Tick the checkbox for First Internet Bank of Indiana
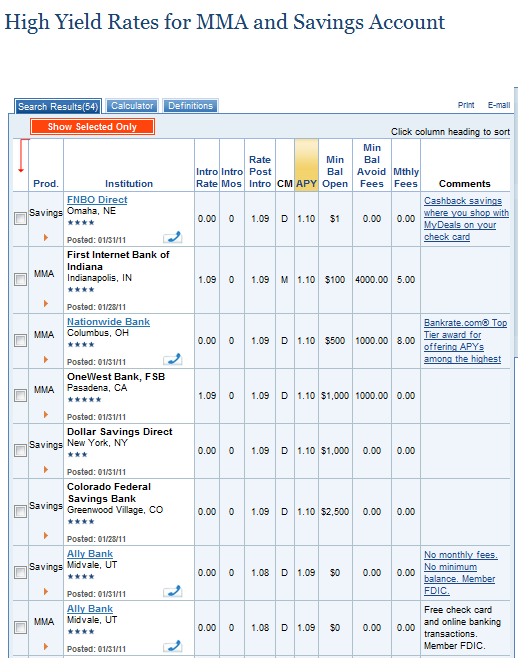Image resolution: width=518 pixels, height=658 pixels. 21,279
